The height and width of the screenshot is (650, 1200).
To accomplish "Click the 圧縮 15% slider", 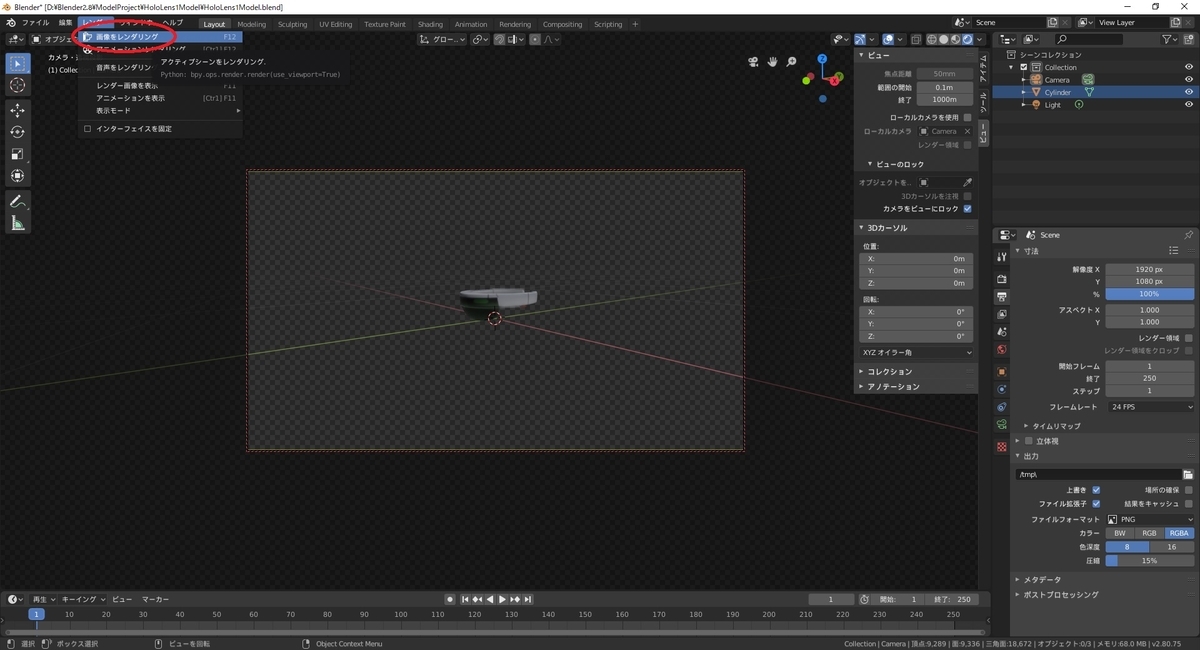I will pyautogui.click(x=1150, y=560).
